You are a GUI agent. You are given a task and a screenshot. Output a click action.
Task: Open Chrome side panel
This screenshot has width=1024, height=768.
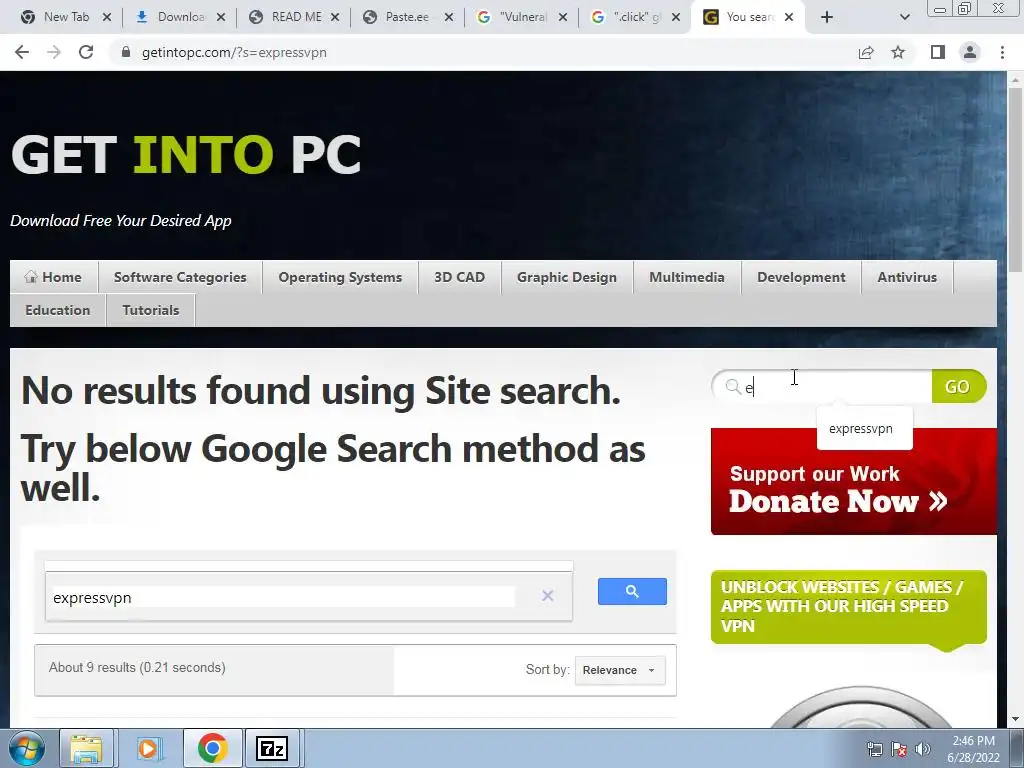tap(938, 52)
